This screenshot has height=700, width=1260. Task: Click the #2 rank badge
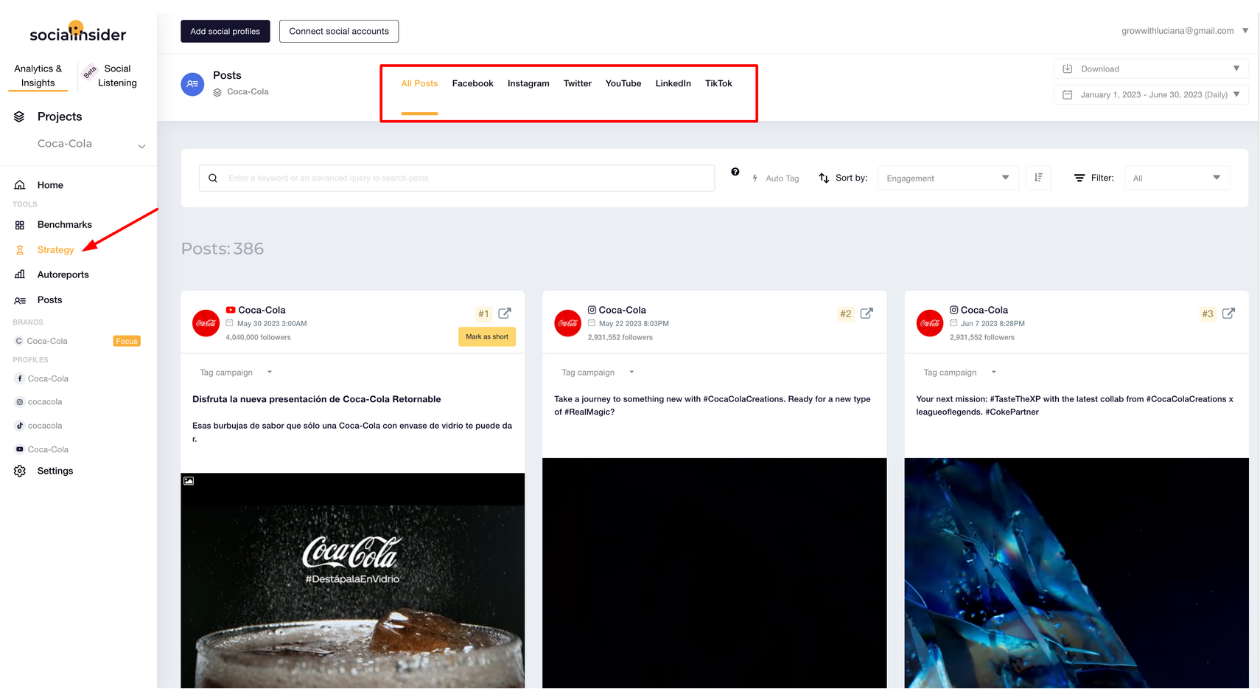point(846,314)
